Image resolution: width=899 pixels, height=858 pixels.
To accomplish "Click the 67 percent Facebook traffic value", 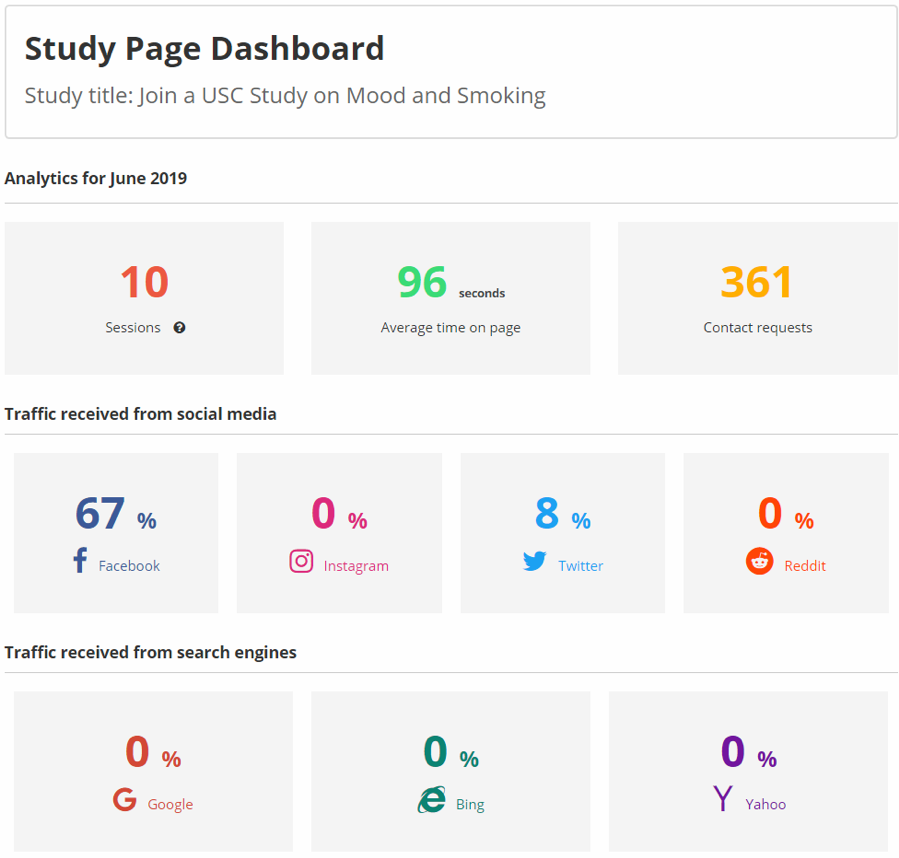I will tap(100, 514).
